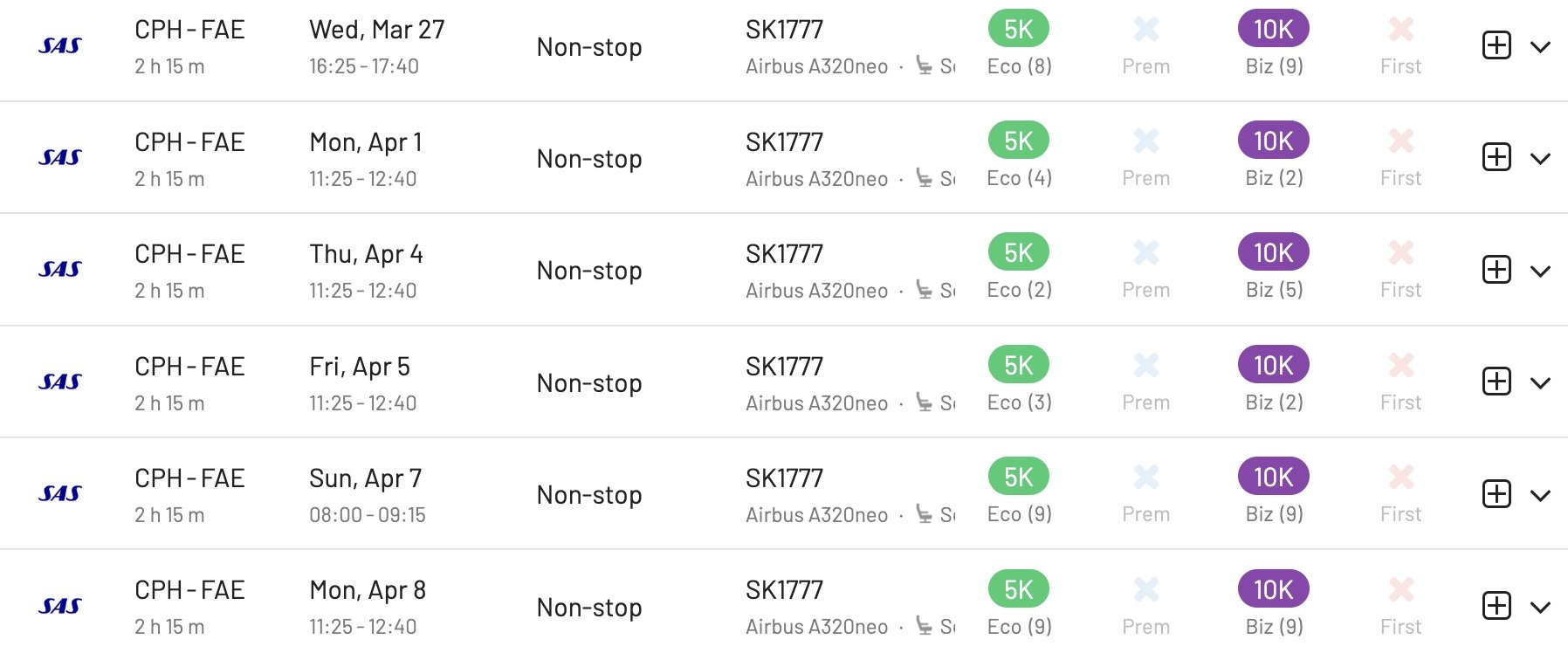Click SK1777 flight number on Mon, Apr 8
Viewport: 1568px width, 660px height.
pos(784,590)
